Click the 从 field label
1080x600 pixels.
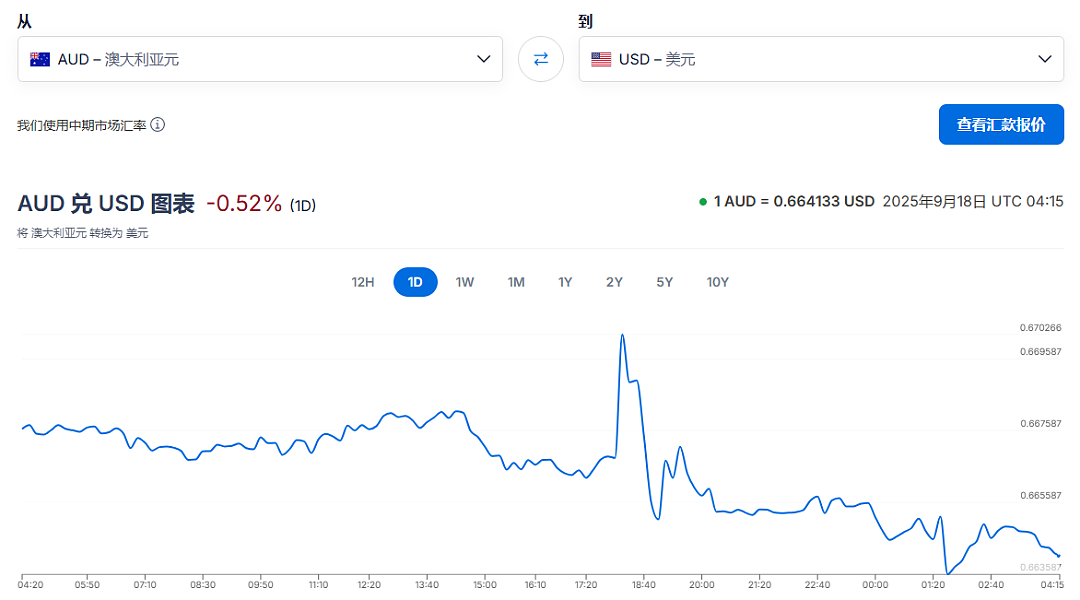point(24,21)
